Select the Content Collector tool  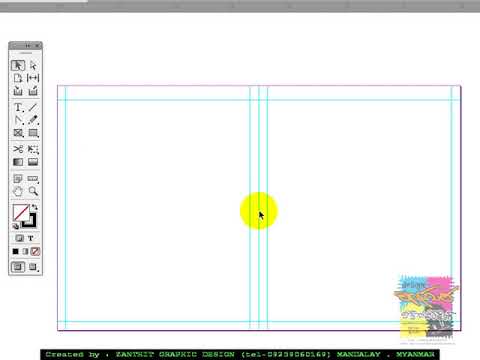tap(18, 91)
